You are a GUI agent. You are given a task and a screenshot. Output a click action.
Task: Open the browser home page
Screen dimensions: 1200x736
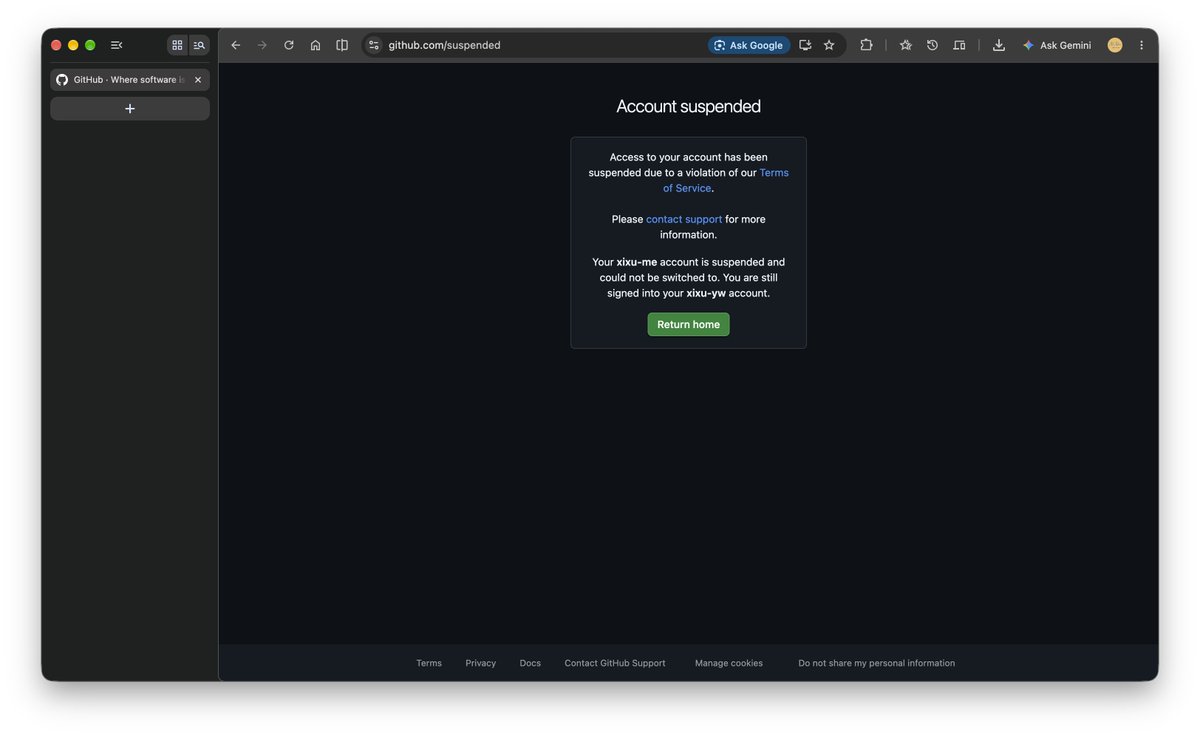pyautogui.click(x=315, y=45)
